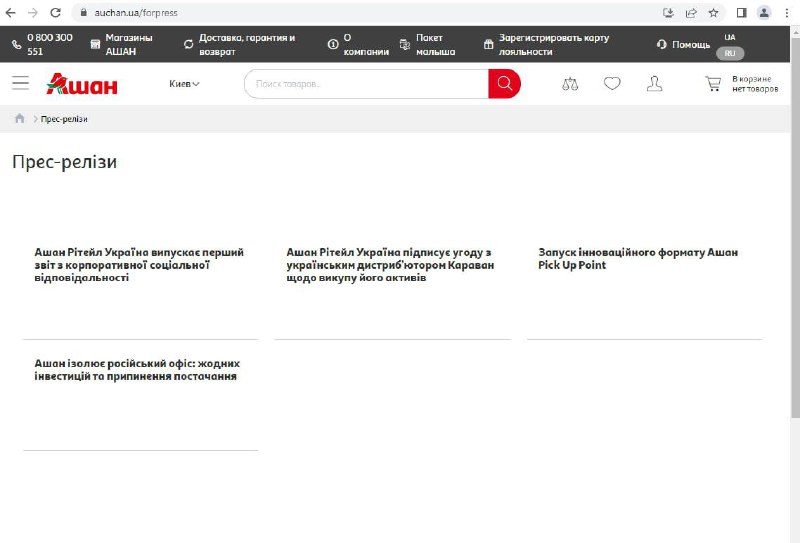Click the red search magnifier button
Viewport: 800px width, 543px height.
tap(504, 84)
